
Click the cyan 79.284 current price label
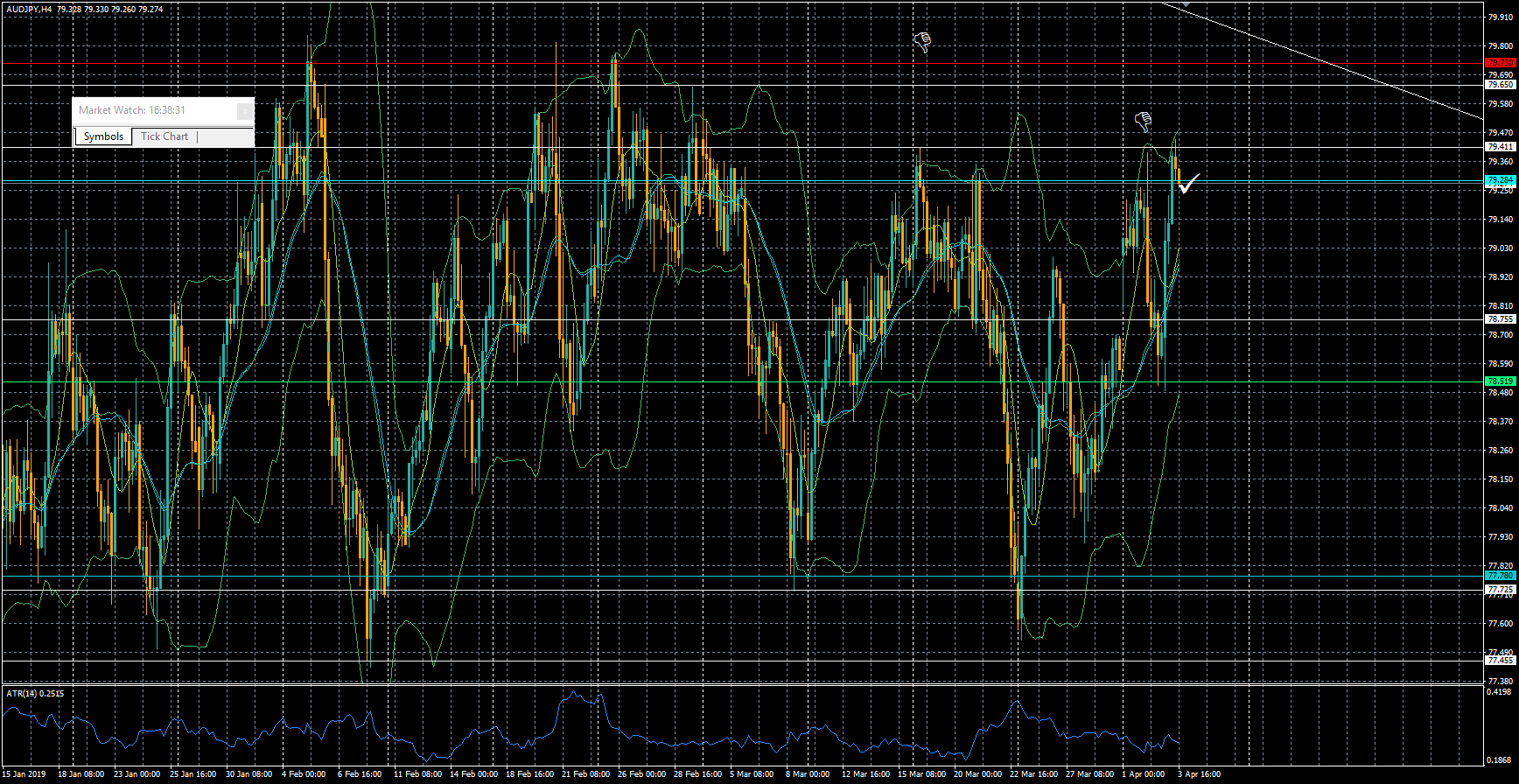1500,180
